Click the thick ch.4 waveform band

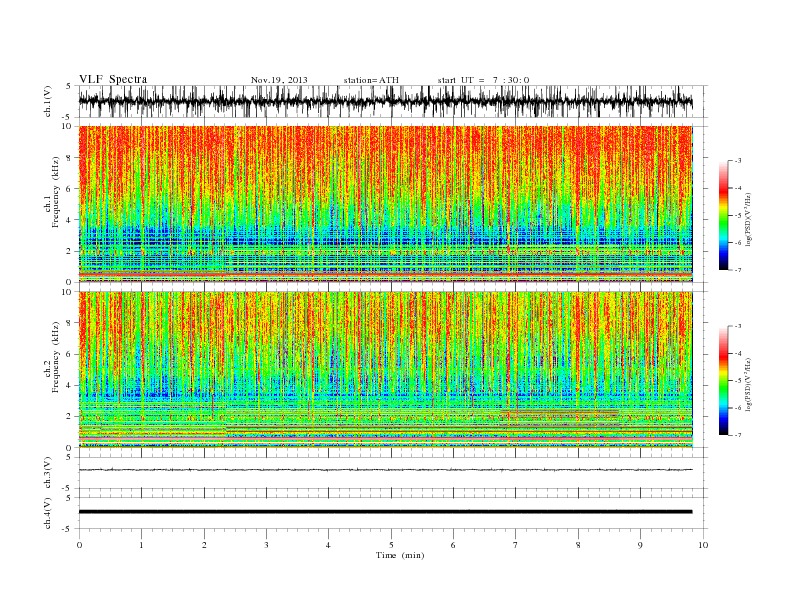[385, 512]
